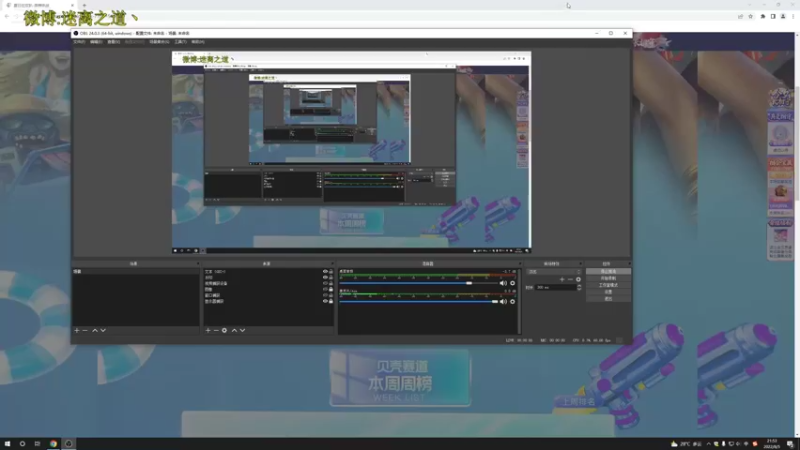Select the 场景 item in the Scenes list
Viewport: 800px width, 450px height.
[x=136, y=271]
